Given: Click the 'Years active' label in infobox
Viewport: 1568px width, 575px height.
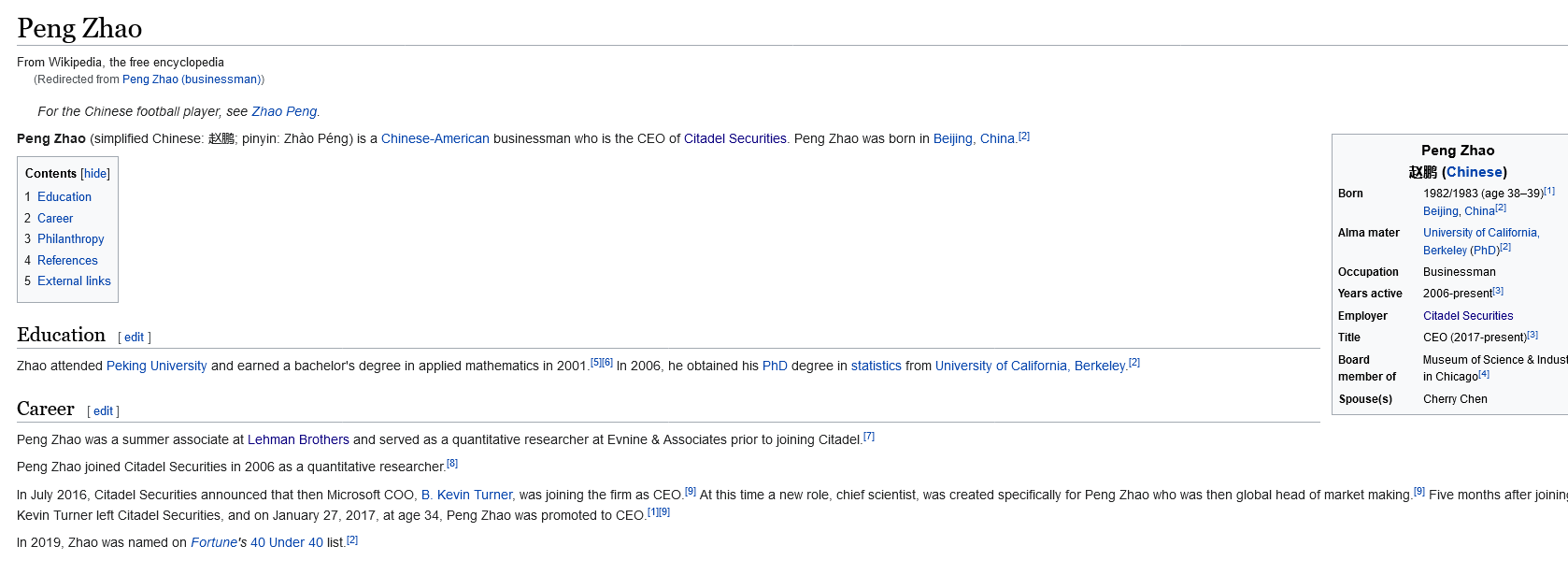Looking at the screenshot, I should pyautogui.click(x=1370, y=294).
